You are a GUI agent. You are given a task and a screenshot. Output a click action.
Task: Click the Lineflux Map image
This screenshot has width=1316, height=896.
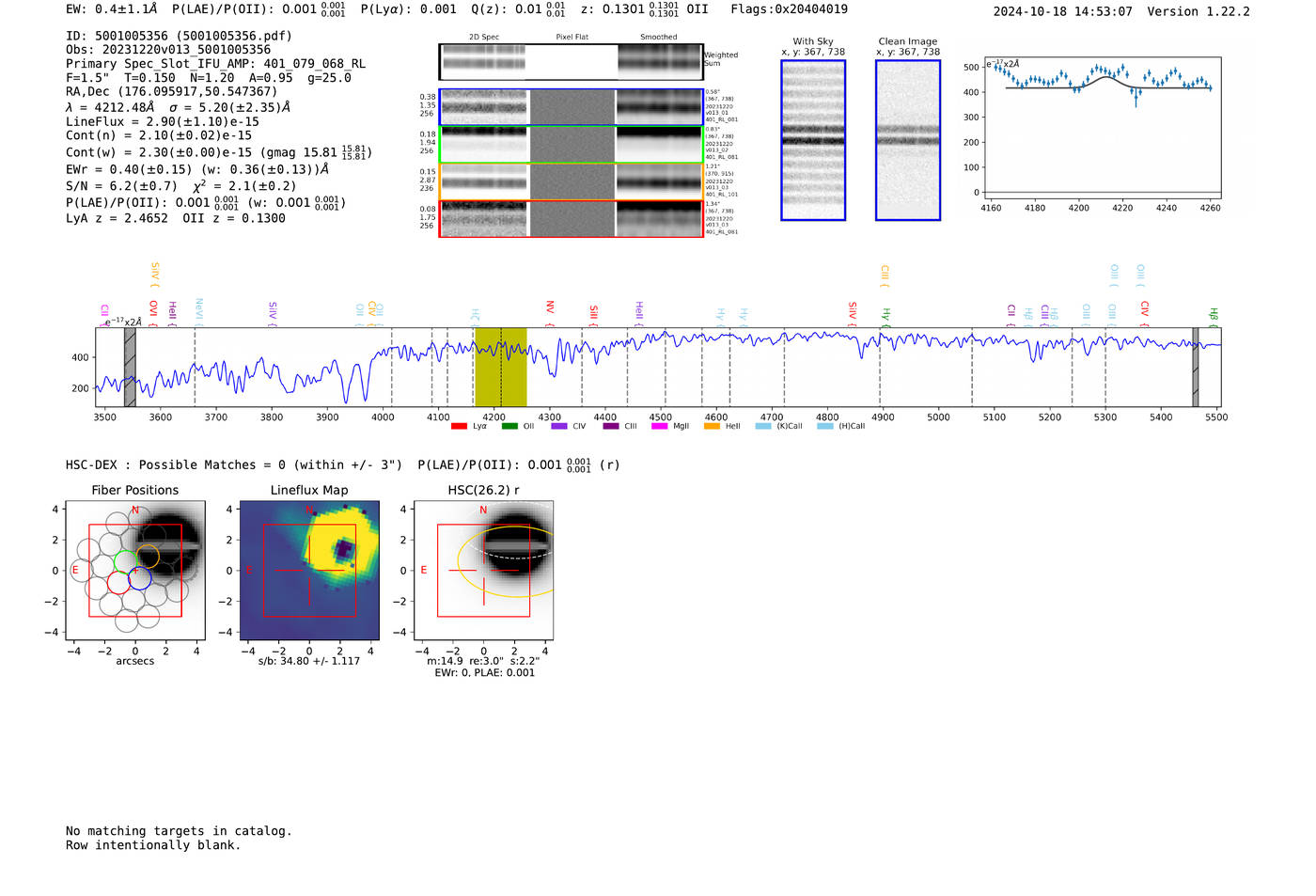[309, 571]
